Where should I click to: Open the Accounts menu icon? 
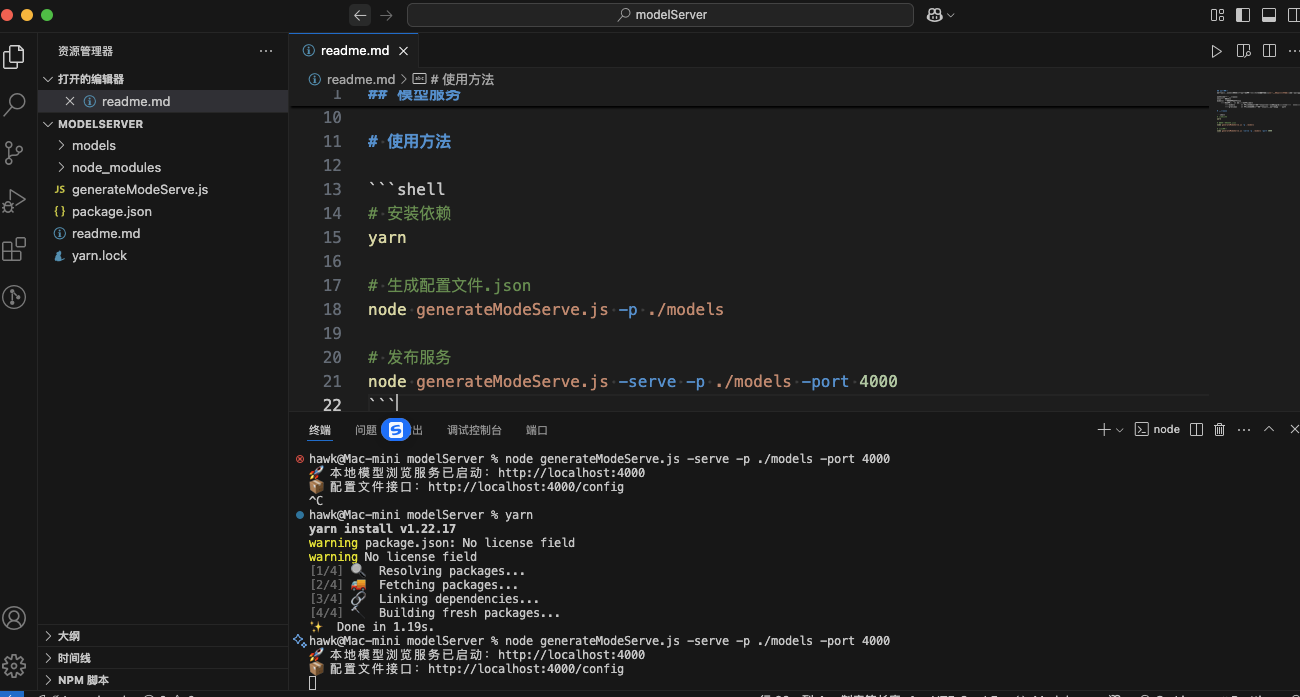click(x=14, y=618)
